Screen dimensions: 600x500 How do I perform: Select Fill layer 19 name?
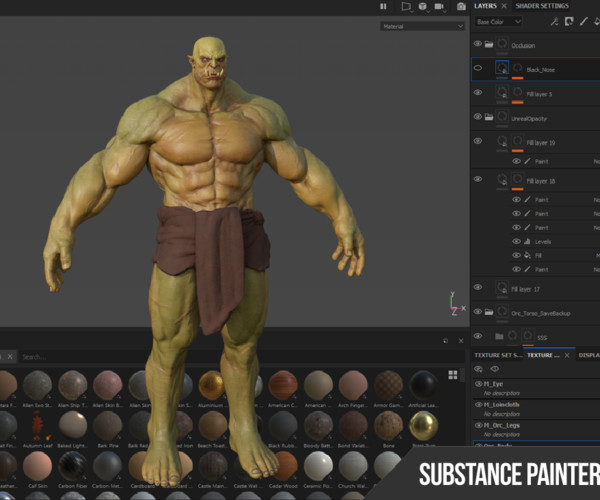[541, 143]
